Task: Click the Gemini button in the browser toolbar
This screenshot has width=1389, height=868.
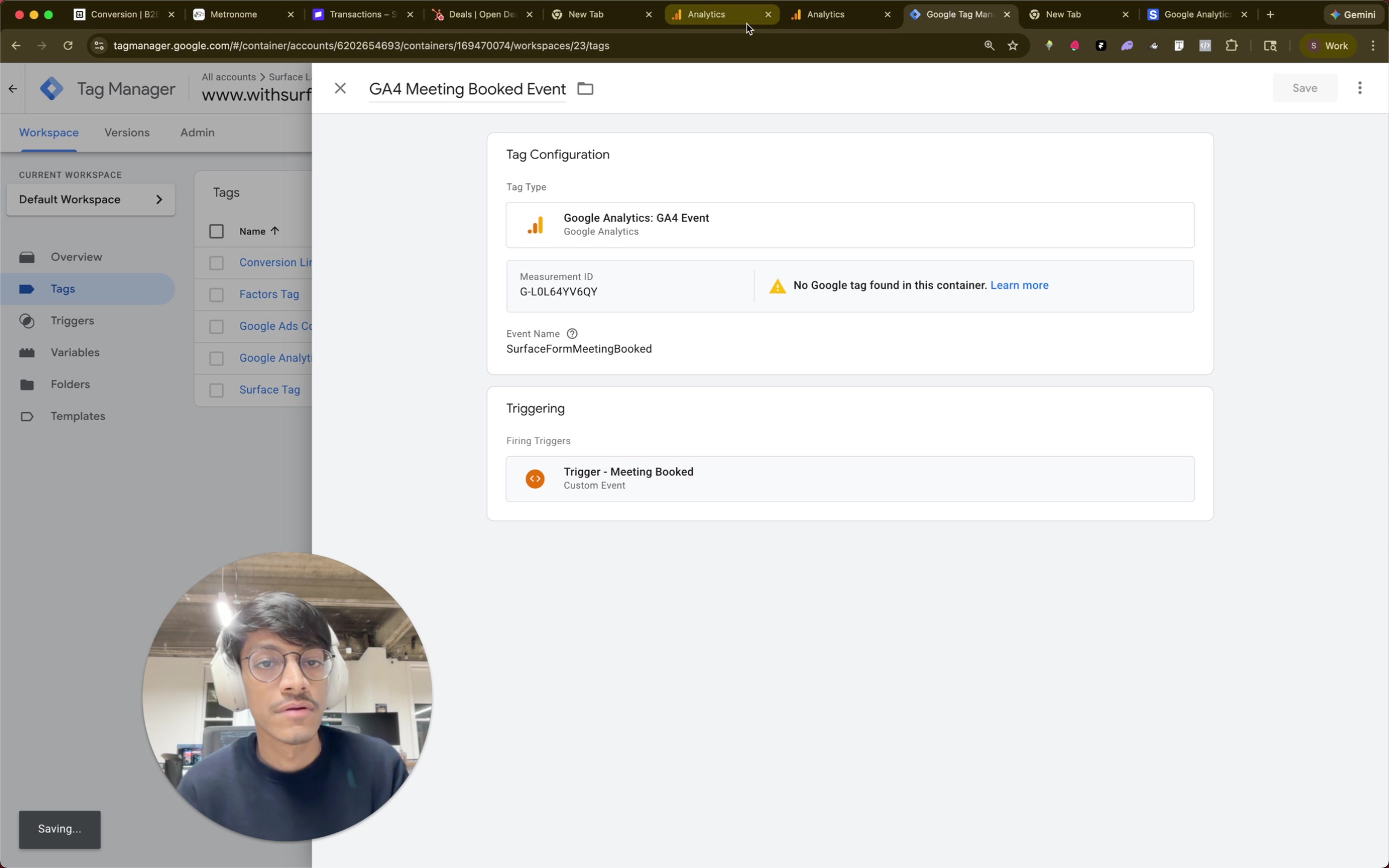Action: pos(1352,14)
